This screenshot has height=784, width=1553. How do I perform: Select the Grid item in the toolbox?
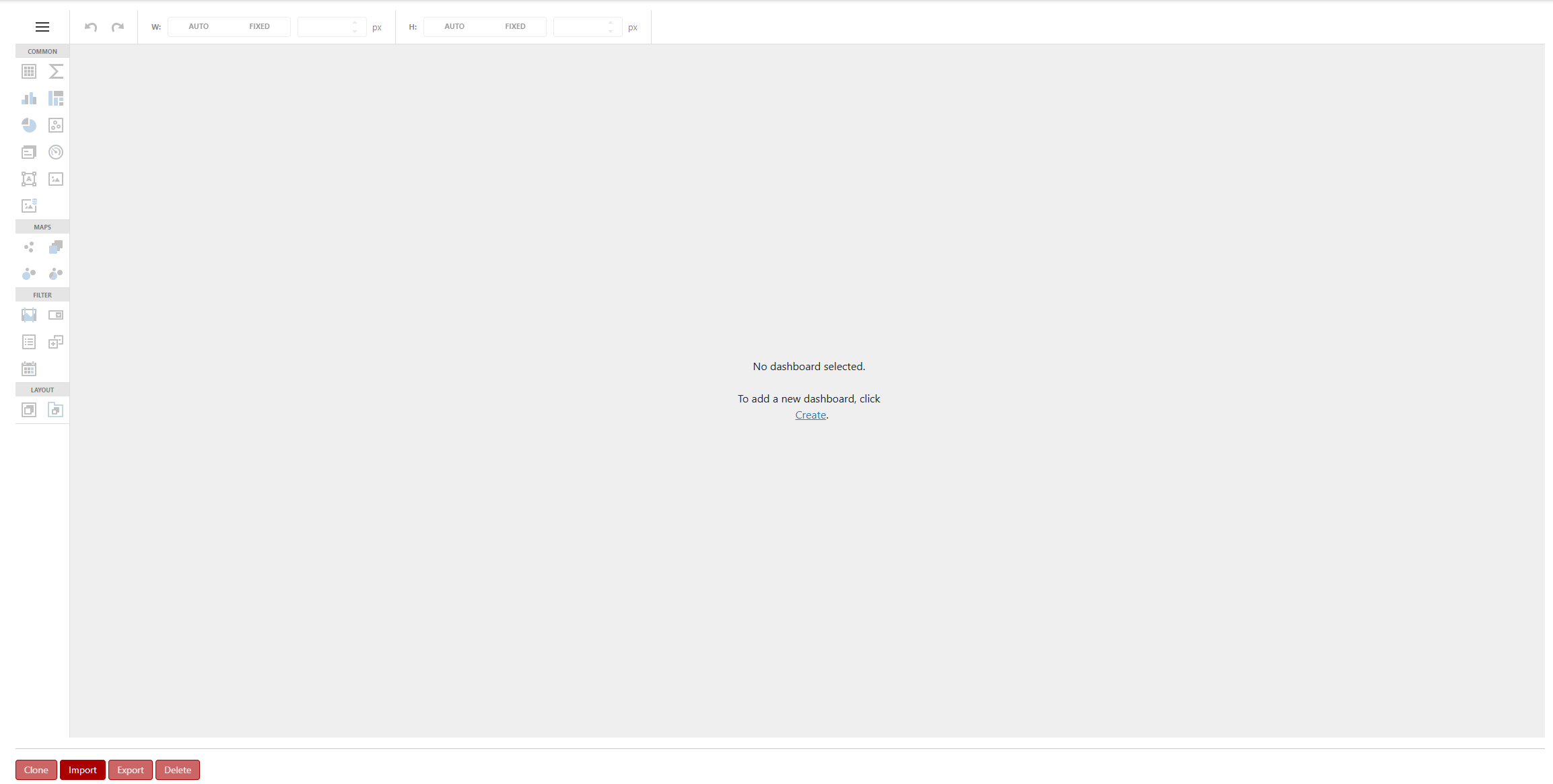click(29, 71)
